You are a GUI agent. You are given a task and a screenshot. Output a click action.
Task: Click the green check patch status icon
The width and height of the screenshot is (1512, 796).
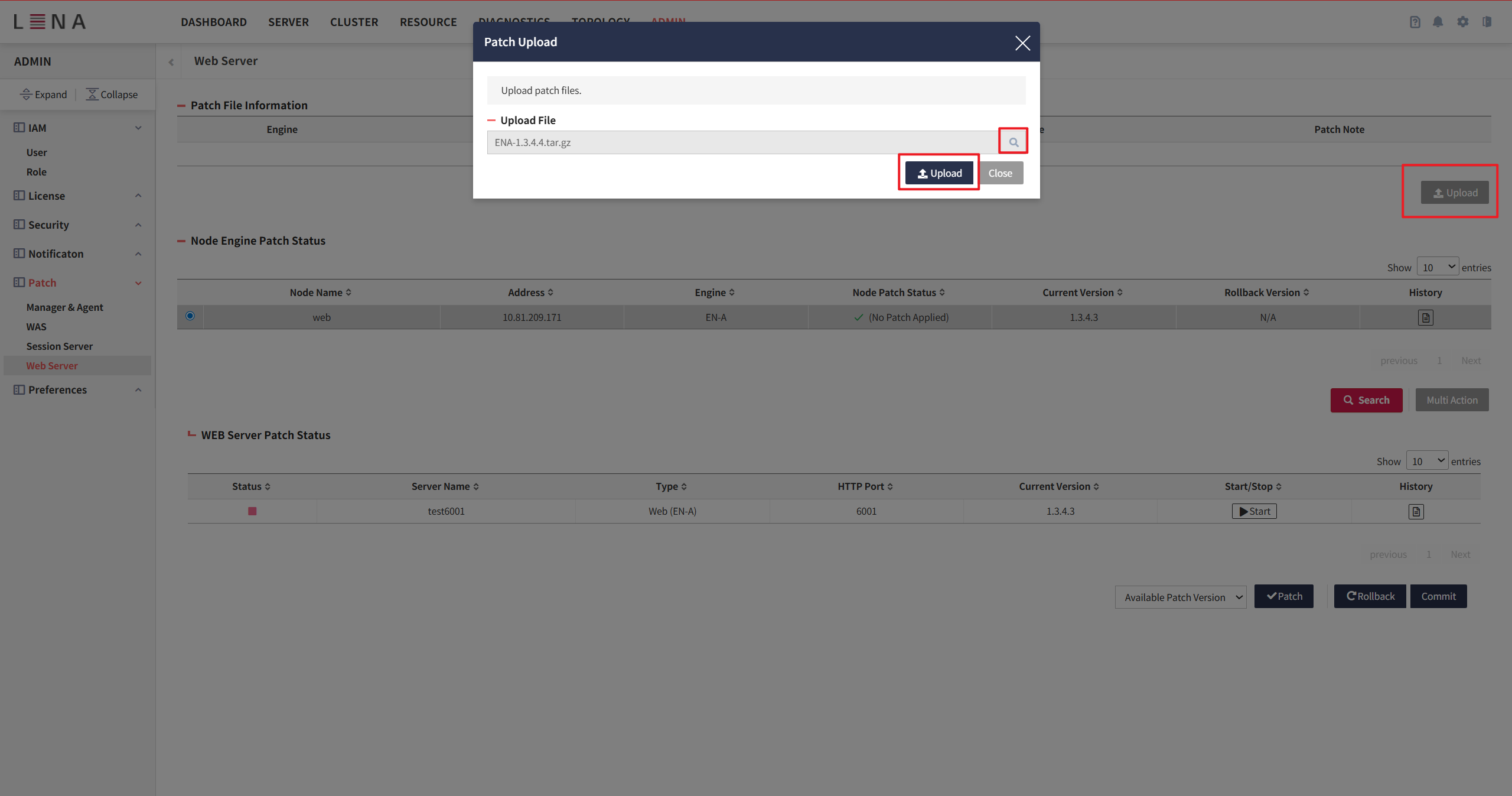coord(859,317)
